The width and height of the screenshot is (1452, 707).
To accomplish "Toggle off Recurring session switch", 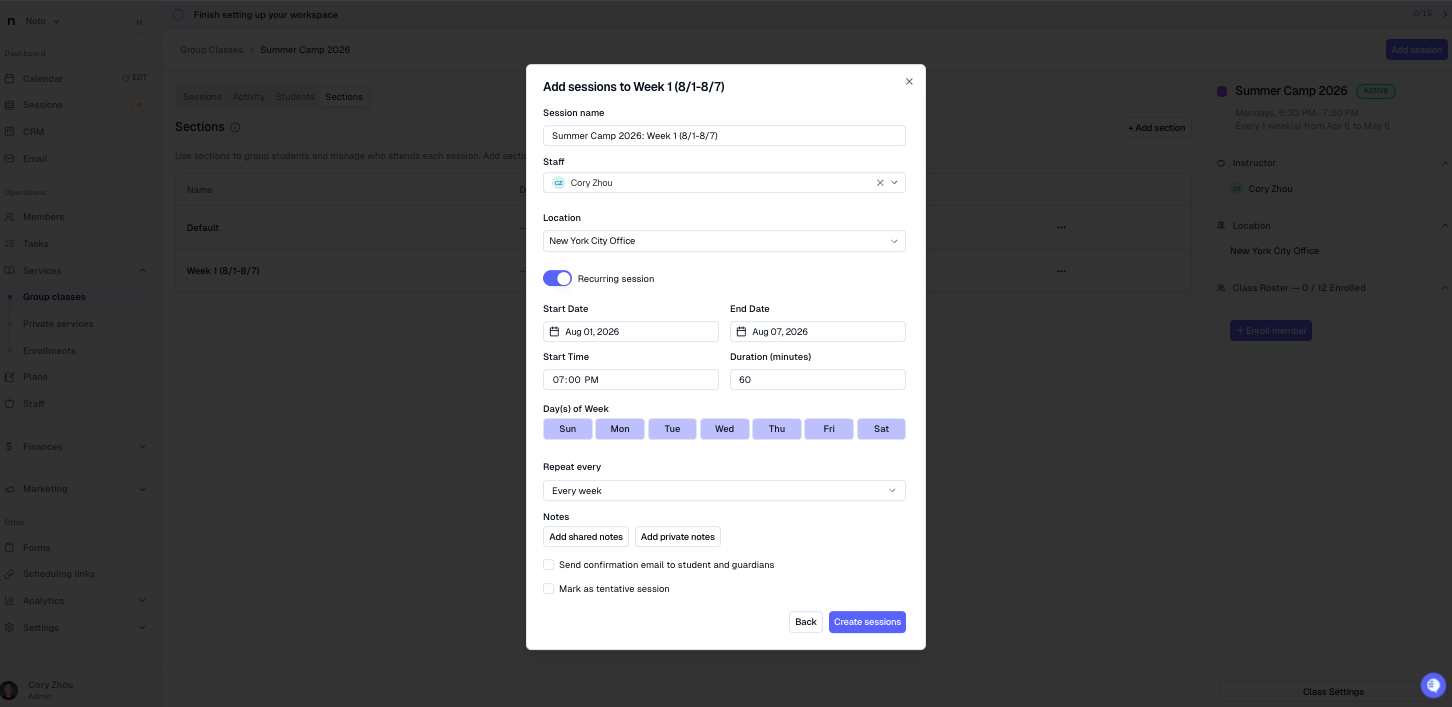I will [557, 278].
